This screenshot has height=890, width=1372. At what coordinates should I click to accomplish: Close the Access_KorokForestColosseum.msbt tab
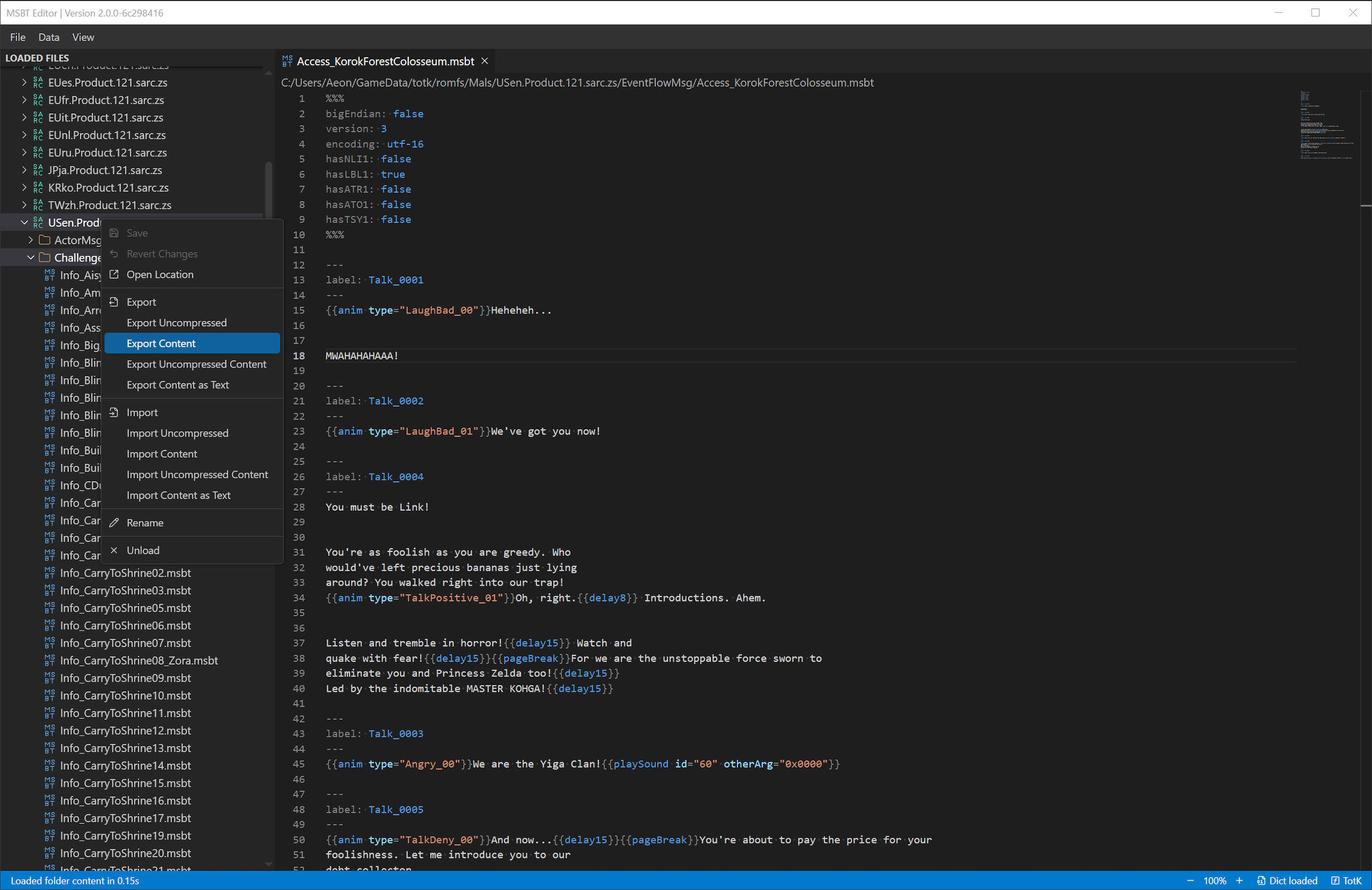(x=485, y=61)
